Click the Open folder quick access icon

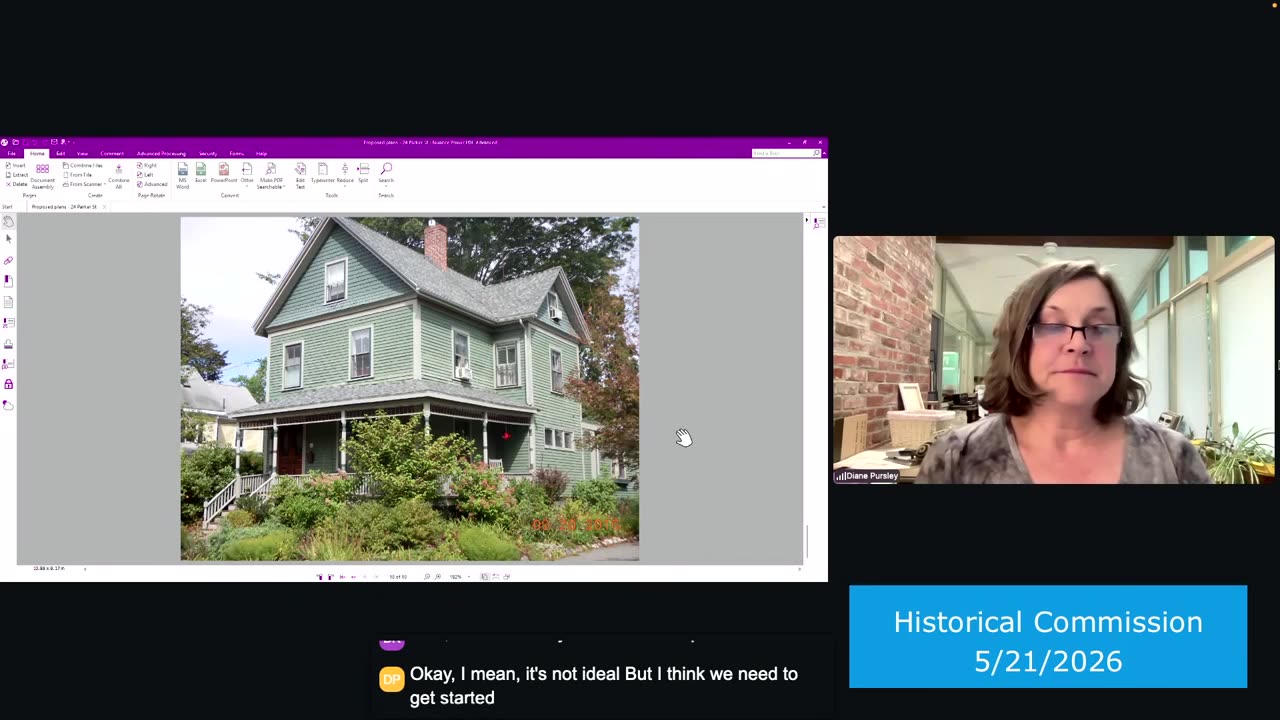(x=15, y=142)
